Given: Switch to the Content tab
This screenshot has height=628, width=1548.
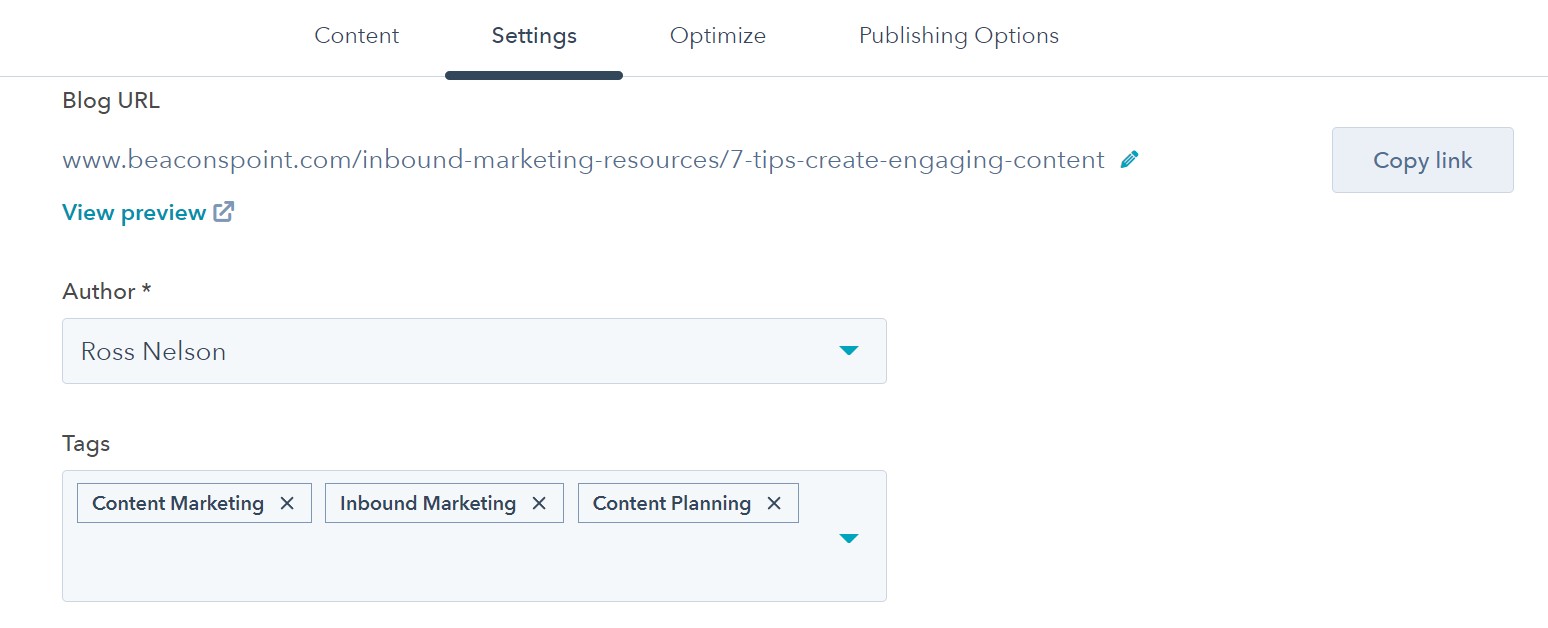Looking at the screenshot, I should point(357,36).
